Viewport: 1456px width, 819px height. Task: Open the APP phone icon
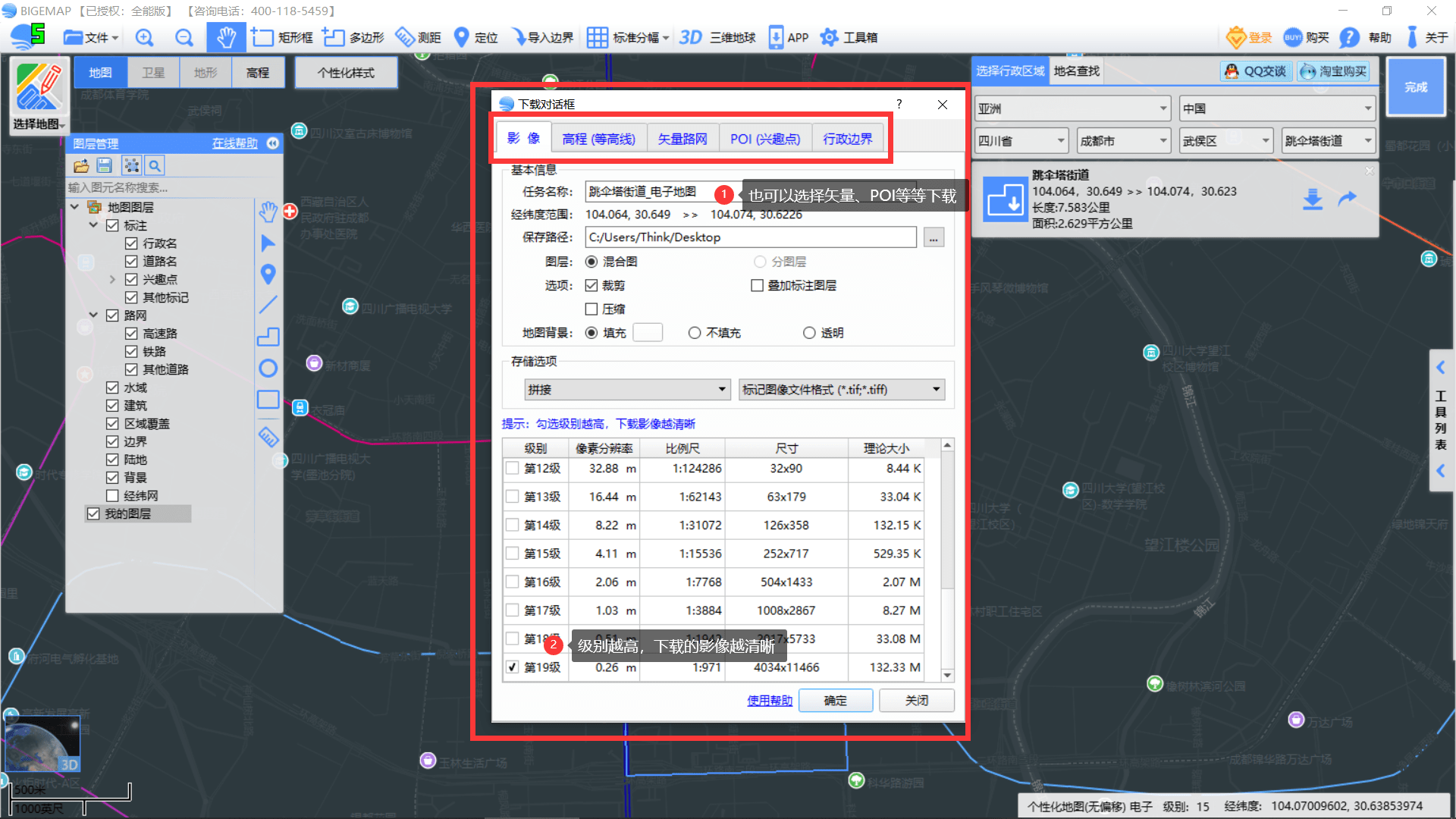[789, 37]
